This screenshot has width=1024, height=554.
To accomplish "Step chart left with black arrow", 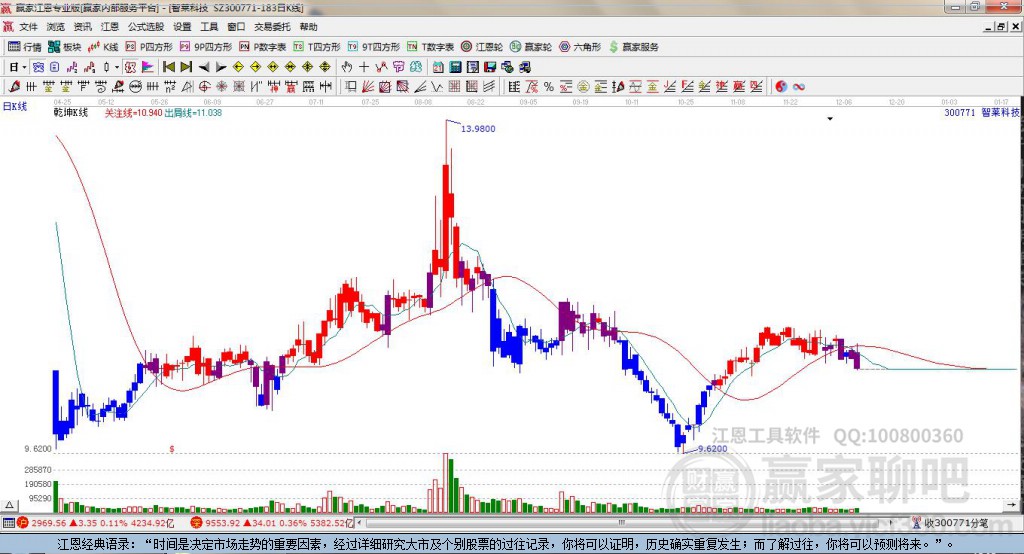I will click(x=204, y=67).
